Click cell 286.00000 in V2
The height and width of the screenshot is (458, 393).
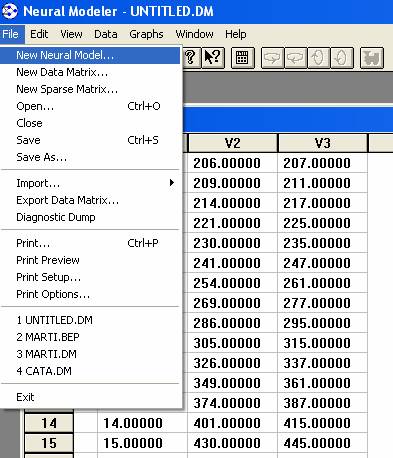(232, 323)
